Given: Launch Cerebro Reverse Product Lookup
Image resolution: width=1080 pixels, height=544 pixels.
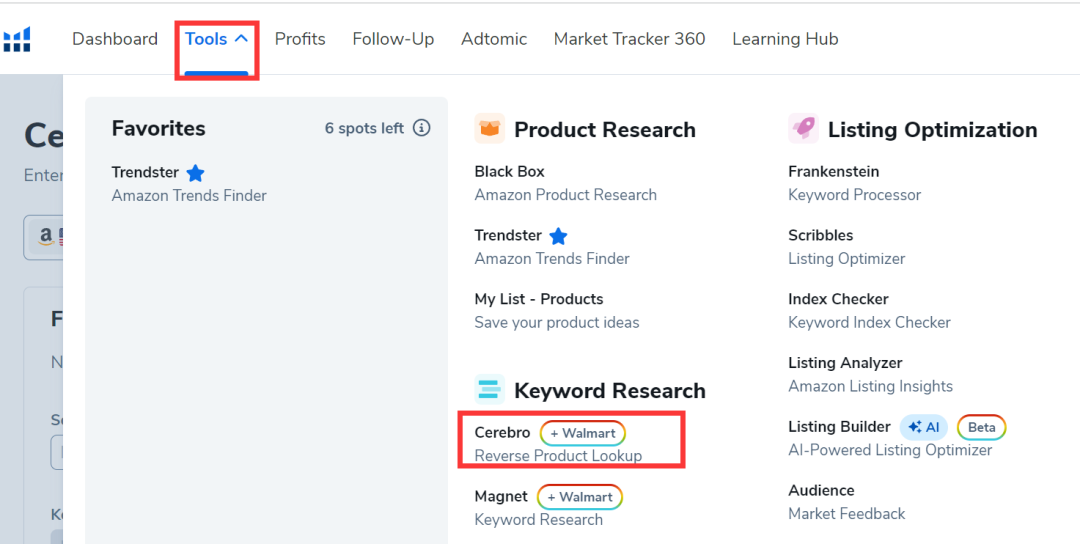Looking at the screenshot, I should pyautogui.click(x=502, y=433).
